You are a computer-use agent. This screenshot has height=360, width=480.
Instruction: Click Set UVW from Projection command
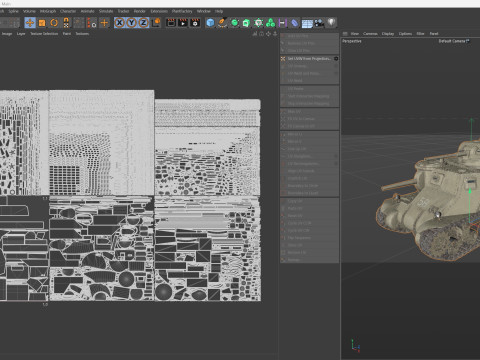[x=309, y=59]
